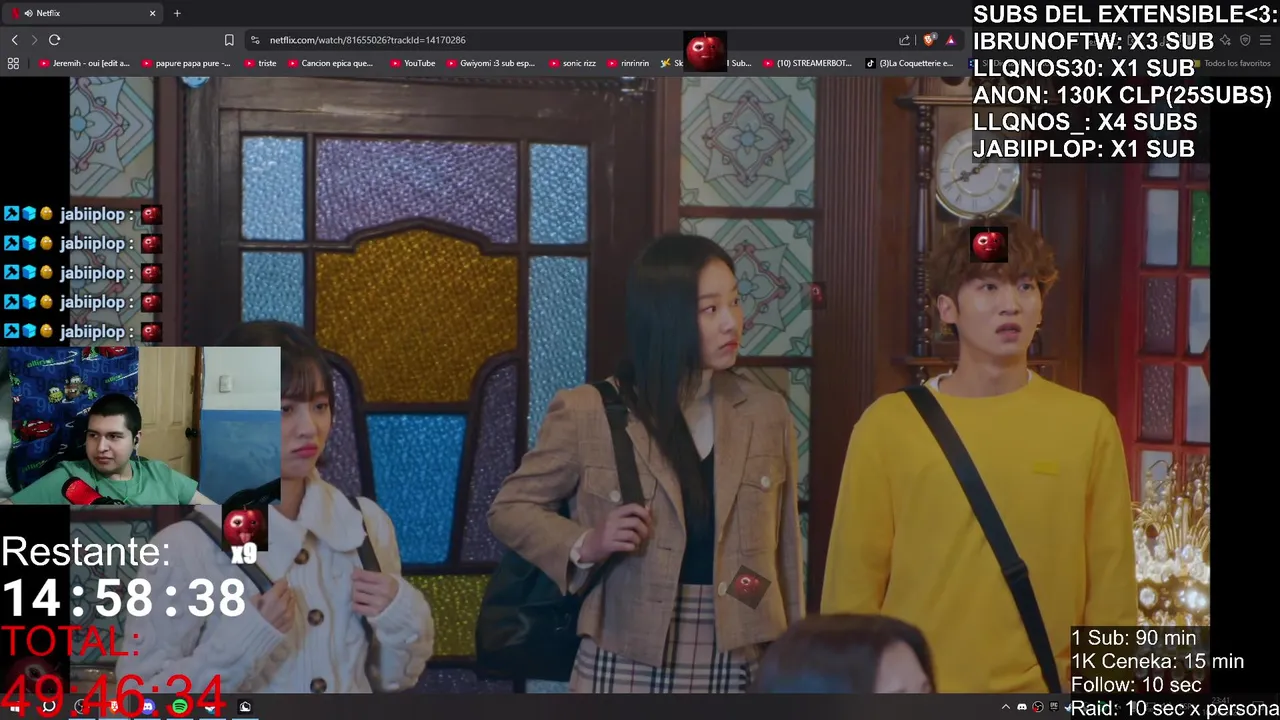The width and height of the screenshot is (1280, 720).
Task: Open 'papure papa pure' bookmark
Action: [187, 63]
